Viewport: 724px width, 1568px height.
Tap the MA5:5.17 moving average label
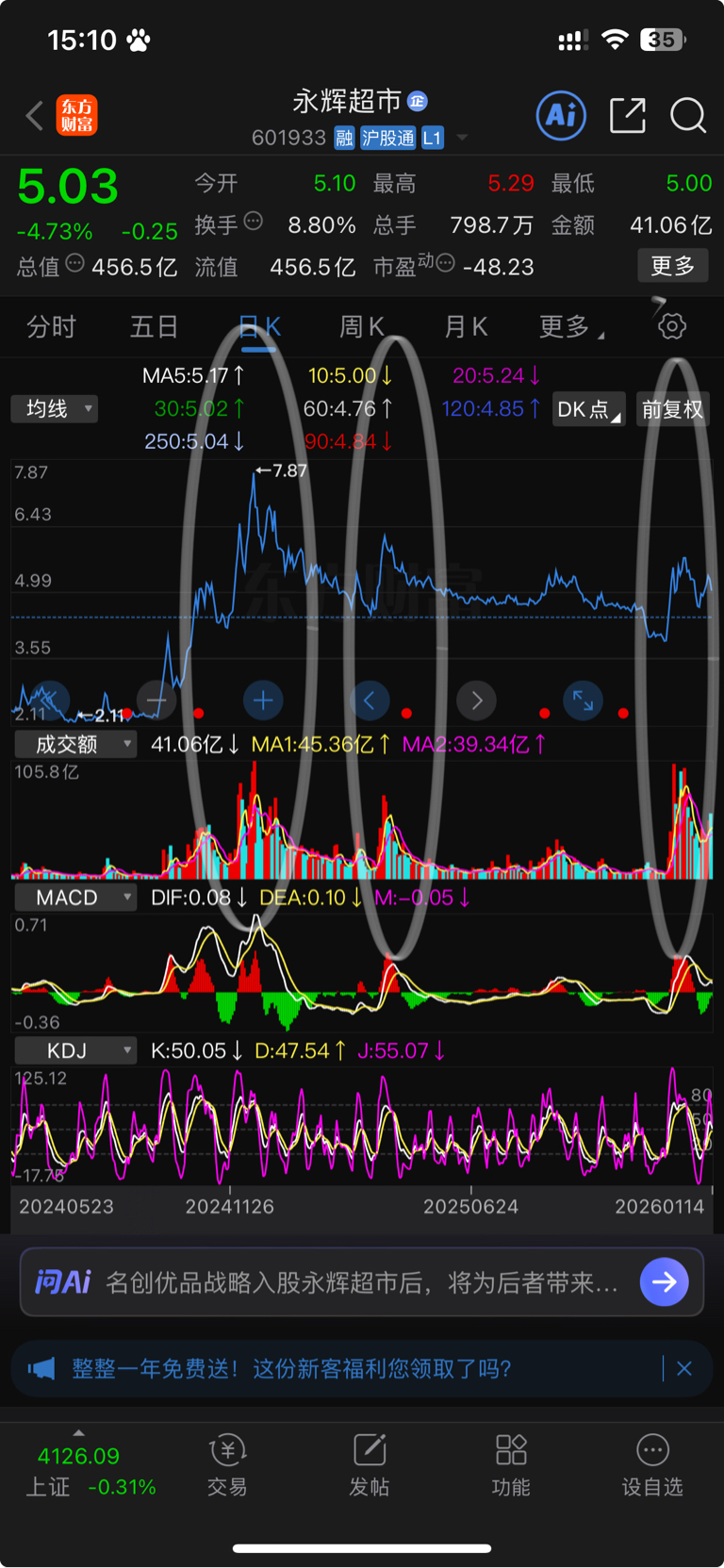pos(193,375)
